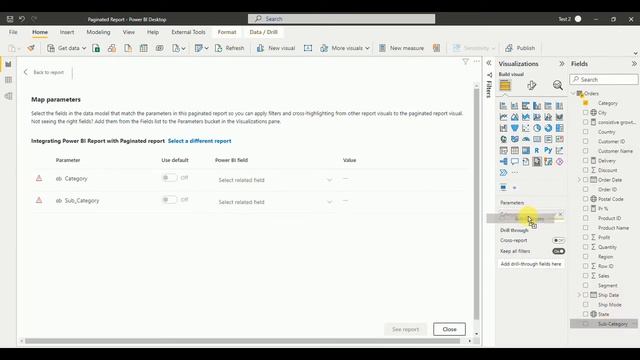Click the Close button
The width and height of the screenshot is (640, 360).
click(449, 329)
